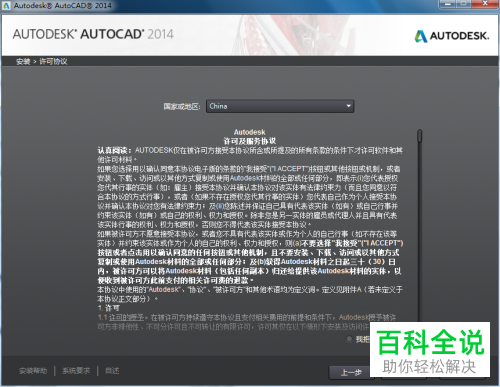Click the 国家或地区 label

tap(182, 107)
